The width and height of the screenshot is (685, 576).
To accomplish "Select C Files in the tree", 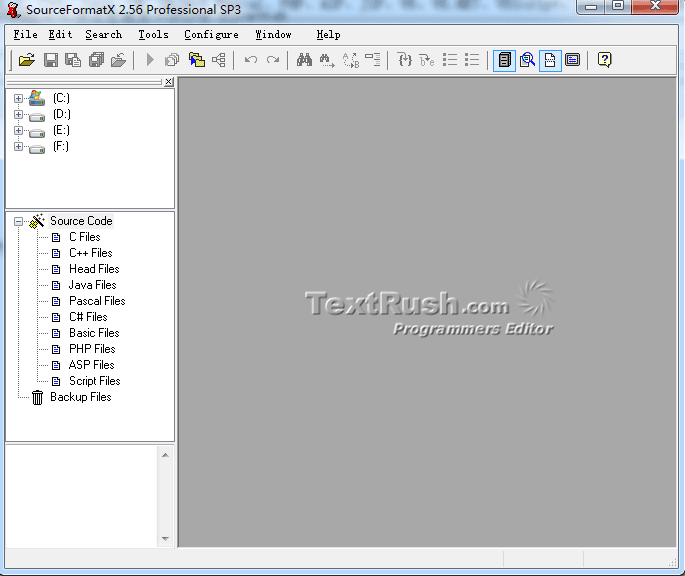I will [x=85, y=237].
